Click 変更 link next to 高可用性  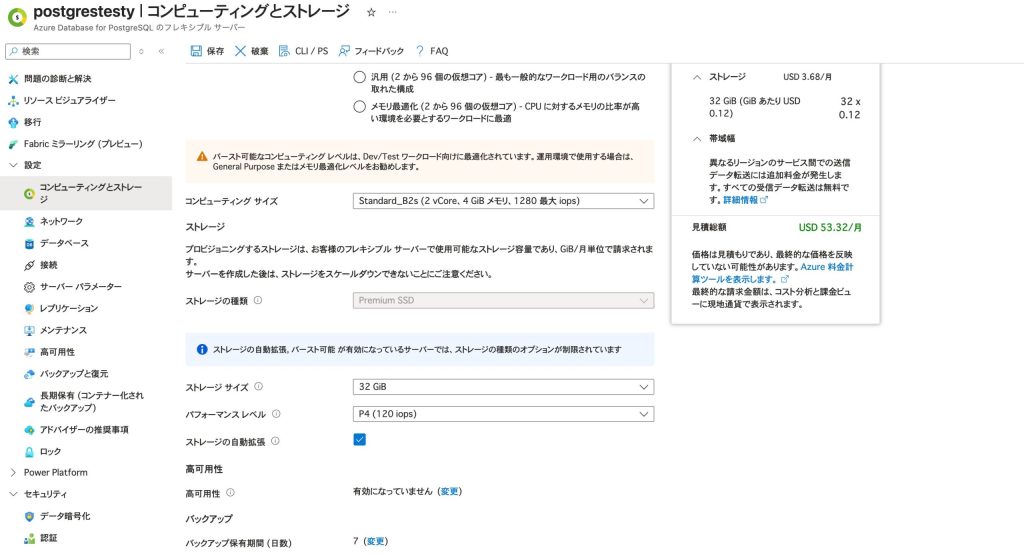[x=450, y=492]
